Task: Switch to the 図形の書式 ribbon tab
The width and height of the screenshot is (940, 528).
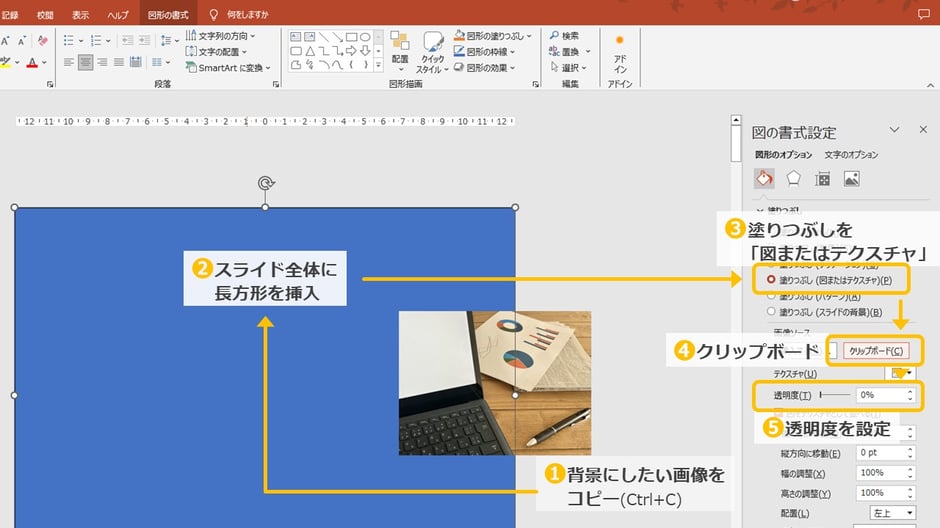Action: [x=168, y=15]
